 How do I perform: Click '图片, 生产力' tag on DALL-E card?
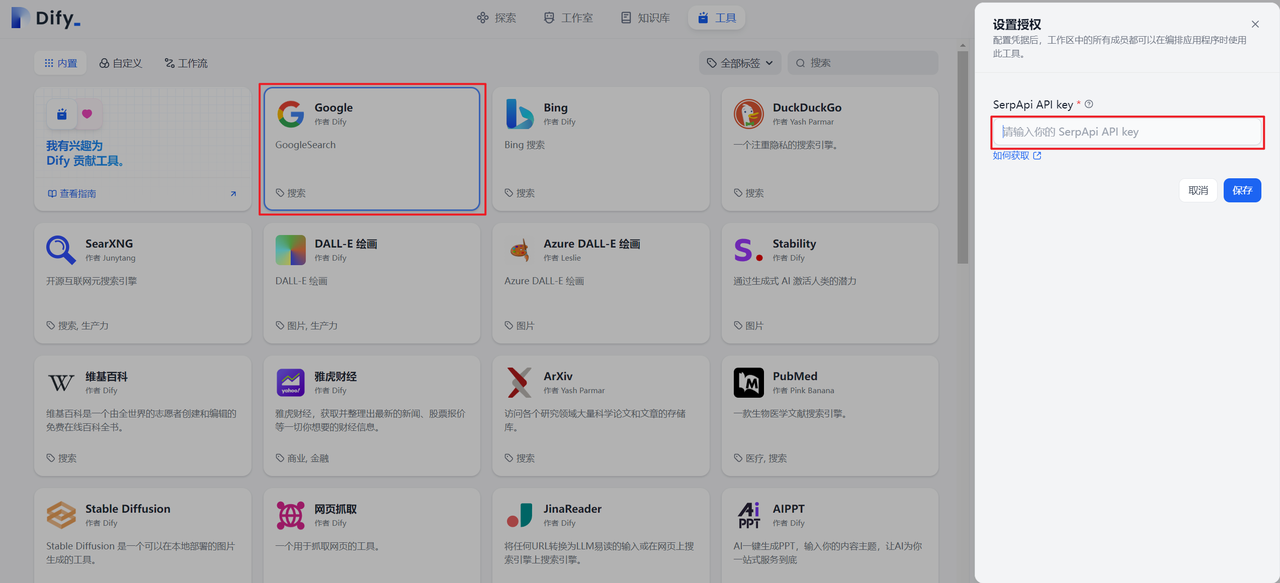point(313,326)
